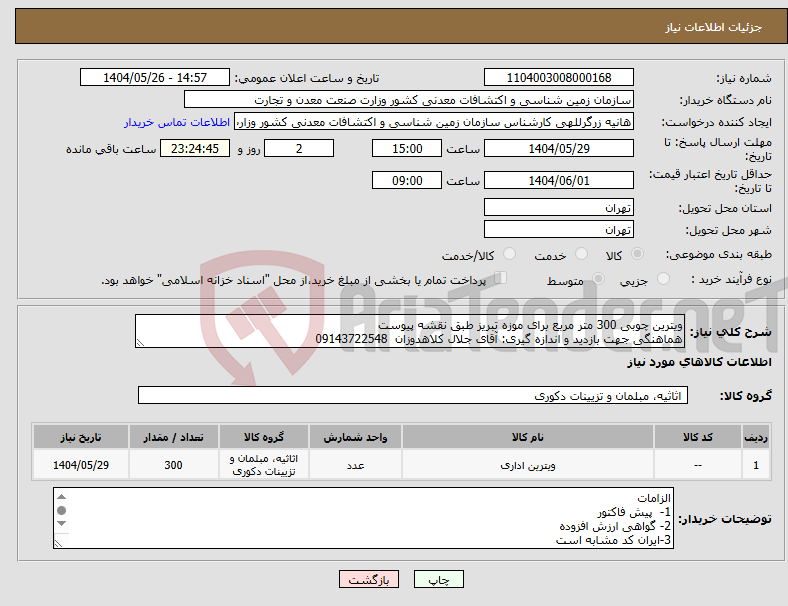
Task: Click the need number field 1104003008000168
Action: [558, 77]
